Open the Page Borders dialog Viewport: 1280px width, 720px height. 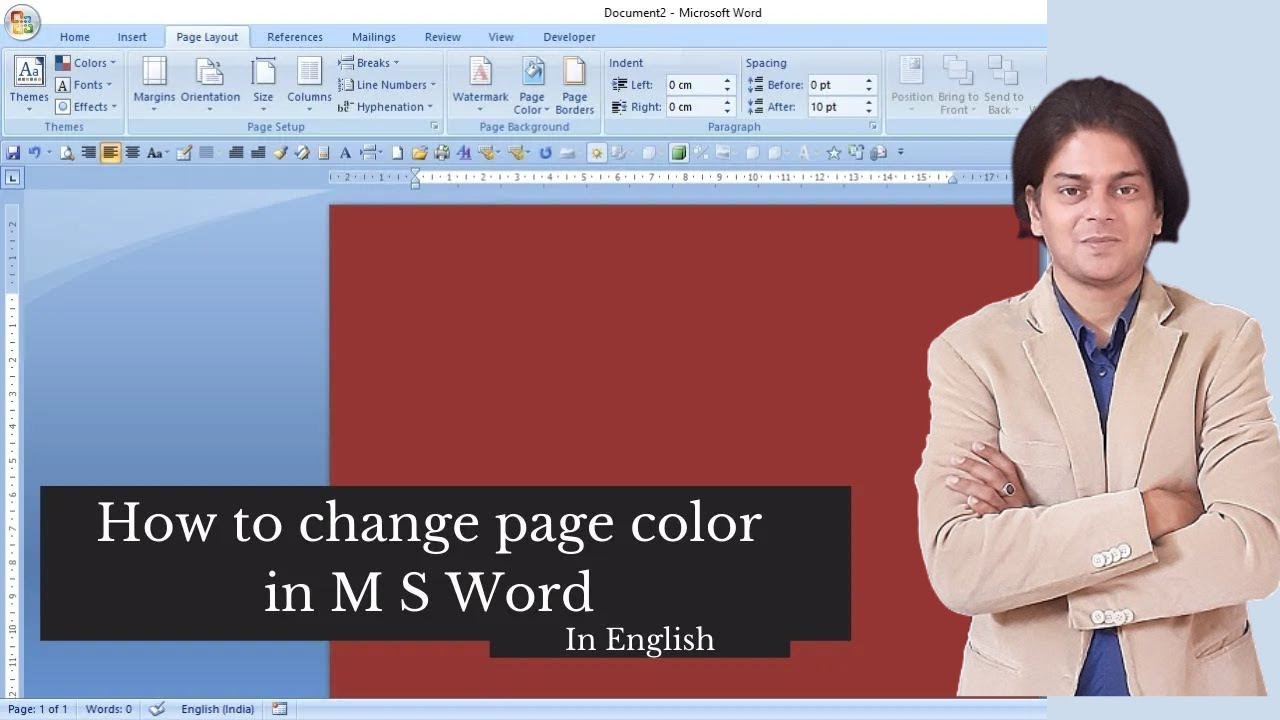pyautogui.click(x=574, y=84)
